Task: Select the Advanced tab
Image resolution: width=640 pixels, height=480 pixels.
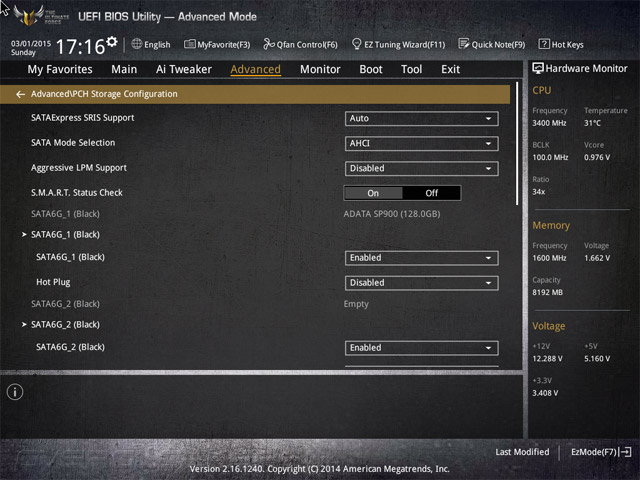Action: [x=256, y=69]
